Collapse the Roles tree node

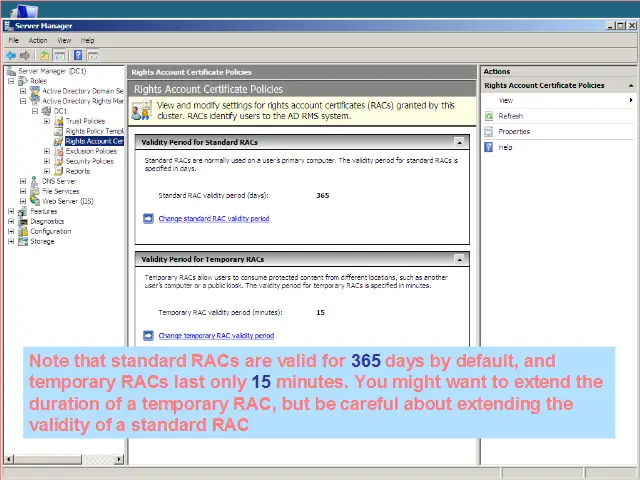coord(11,81)
